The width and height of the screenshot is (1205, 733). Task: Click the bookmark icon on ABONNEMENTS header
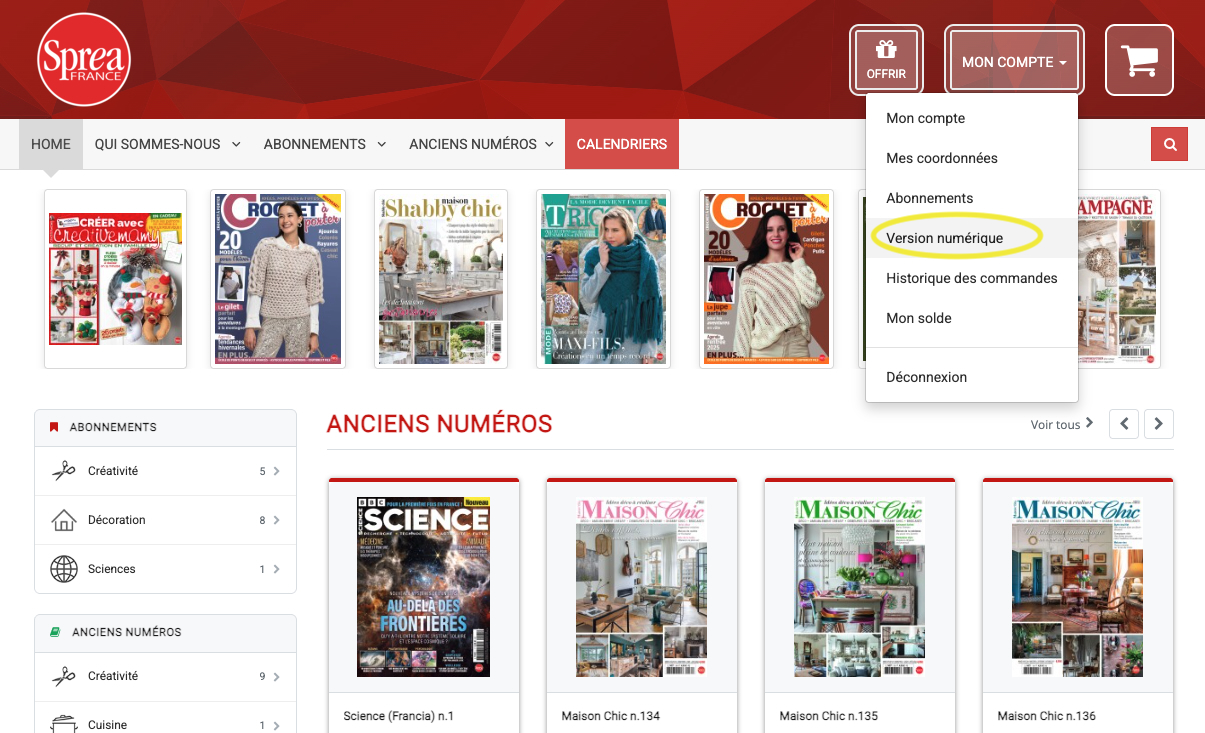click(x=55, y=426)
